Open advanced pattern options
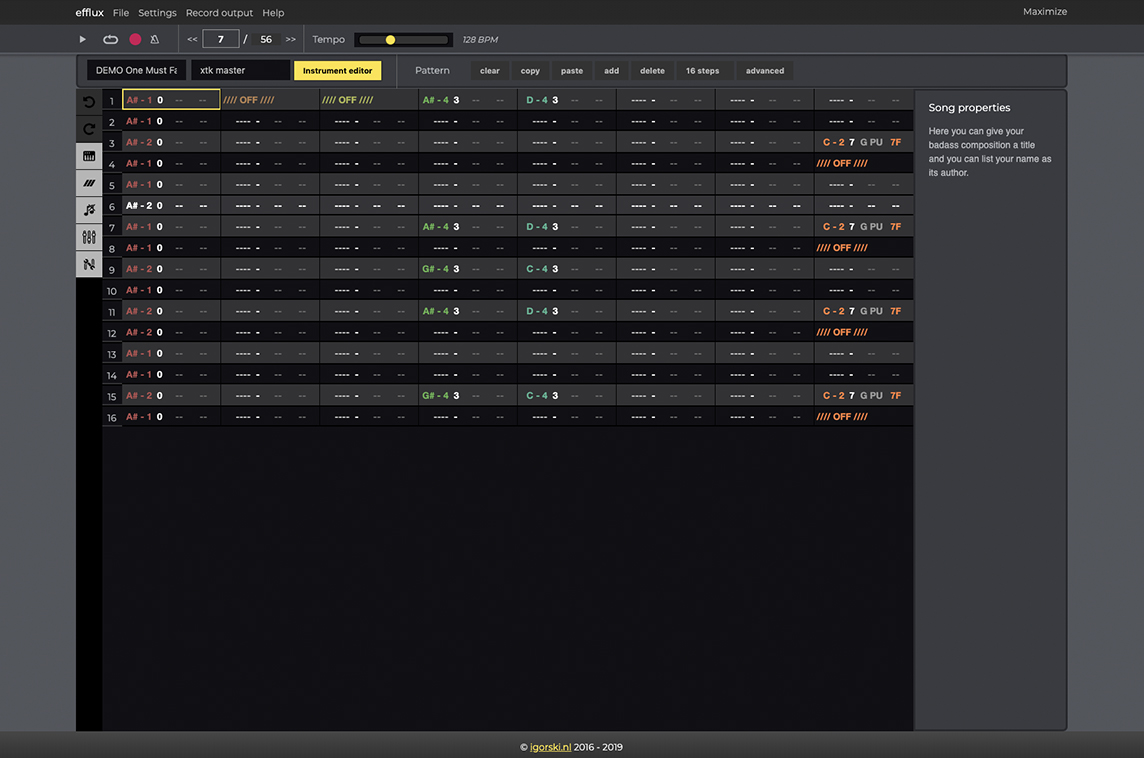 point(765,71)
